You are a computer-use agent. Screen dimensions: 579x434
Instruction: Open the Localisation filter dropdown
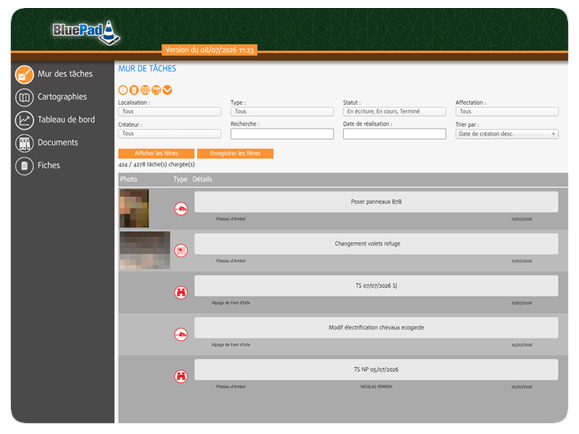point(170,112)
